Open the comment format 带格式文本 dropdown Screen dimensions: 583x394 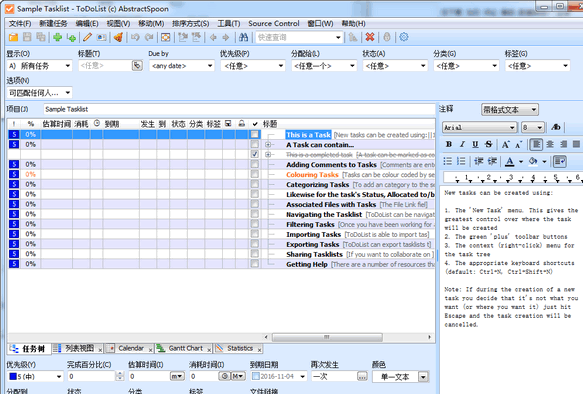[x=509, y=110]
